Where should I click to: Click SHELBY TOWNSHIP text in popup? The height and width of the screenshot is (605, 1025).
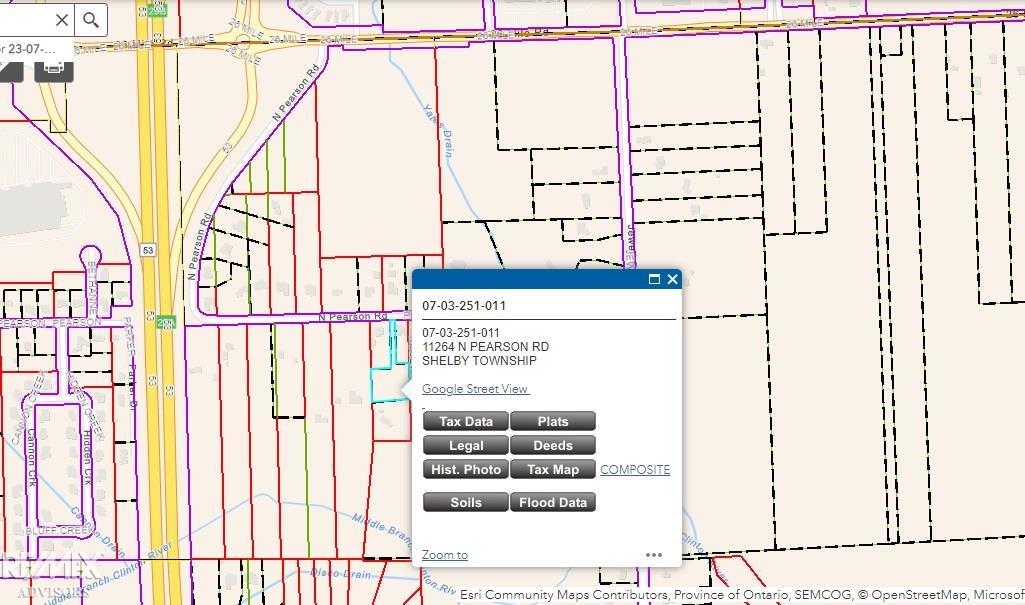479,361
